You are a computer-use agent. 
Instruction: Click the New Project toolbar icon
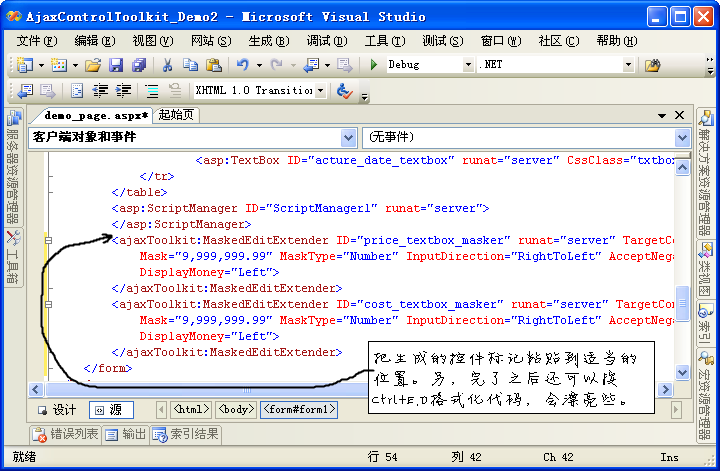(x=24, y=65)
